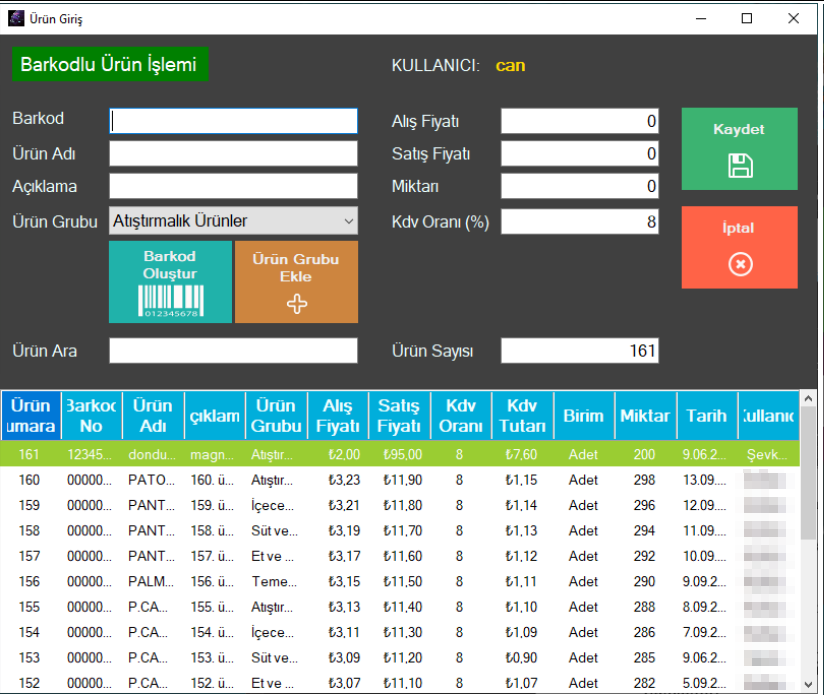
Task: Click the barcode icon on Barkod Oluştur
Action: pyautogui.click(x=171, y=301)
